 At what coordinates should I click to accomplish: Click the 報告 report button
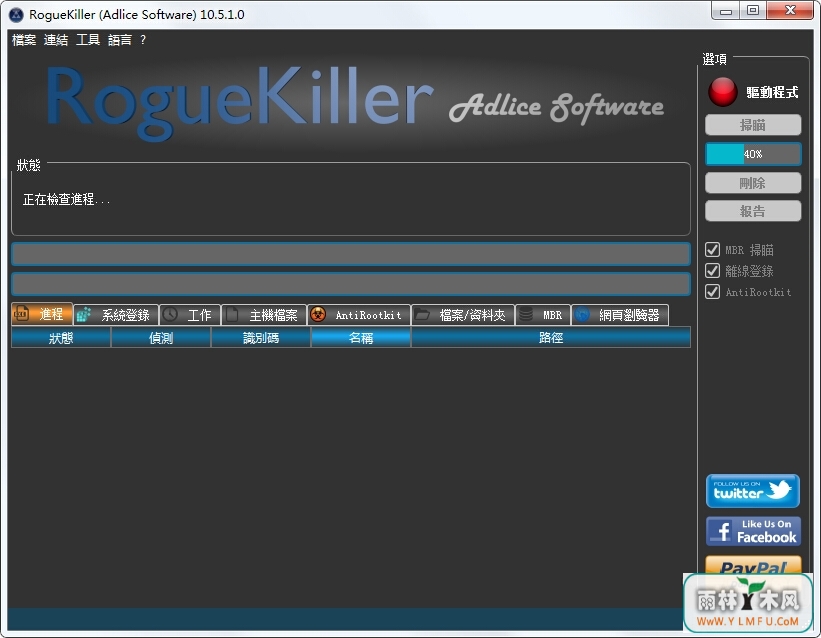753,211
